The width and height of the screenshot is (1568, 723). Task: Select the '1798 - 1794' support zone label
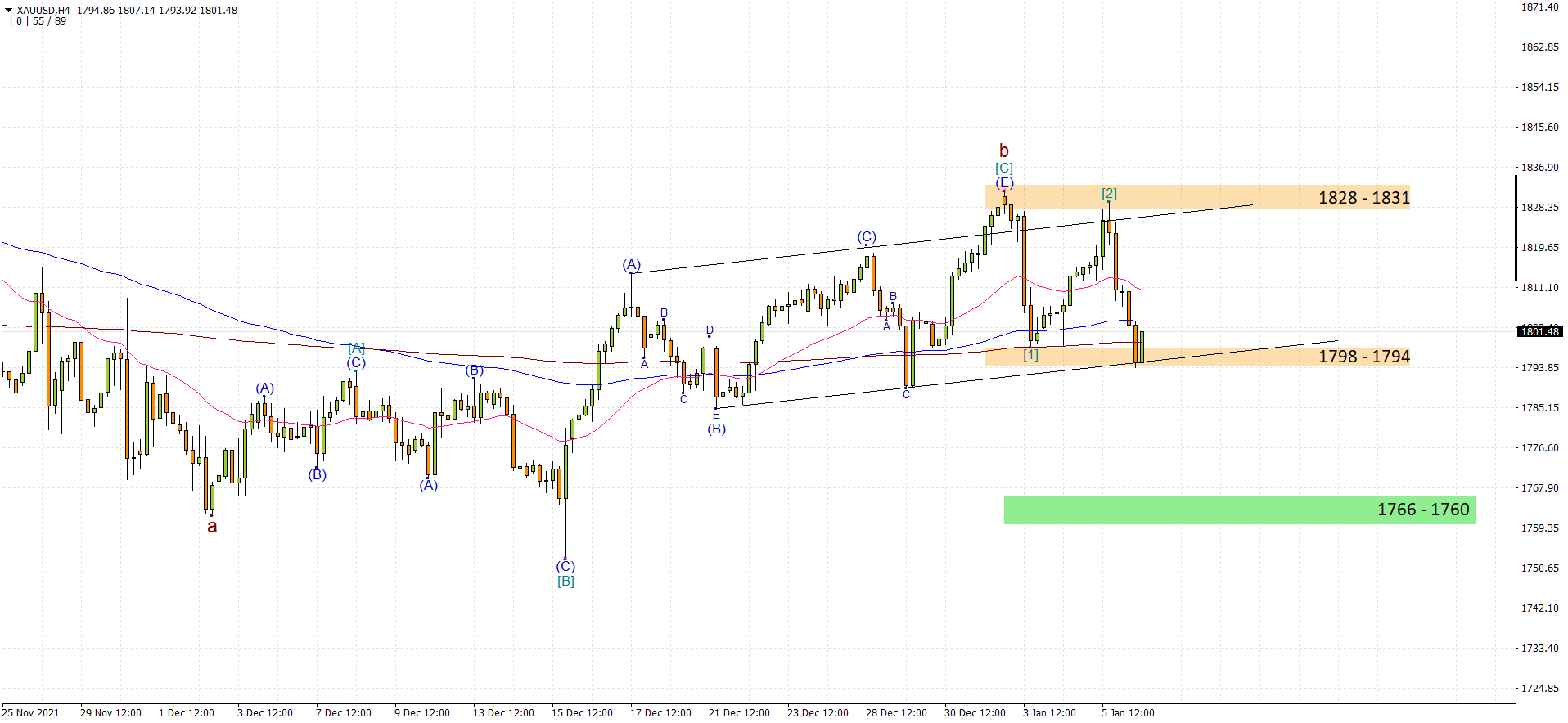click(x=1363, y=356)
